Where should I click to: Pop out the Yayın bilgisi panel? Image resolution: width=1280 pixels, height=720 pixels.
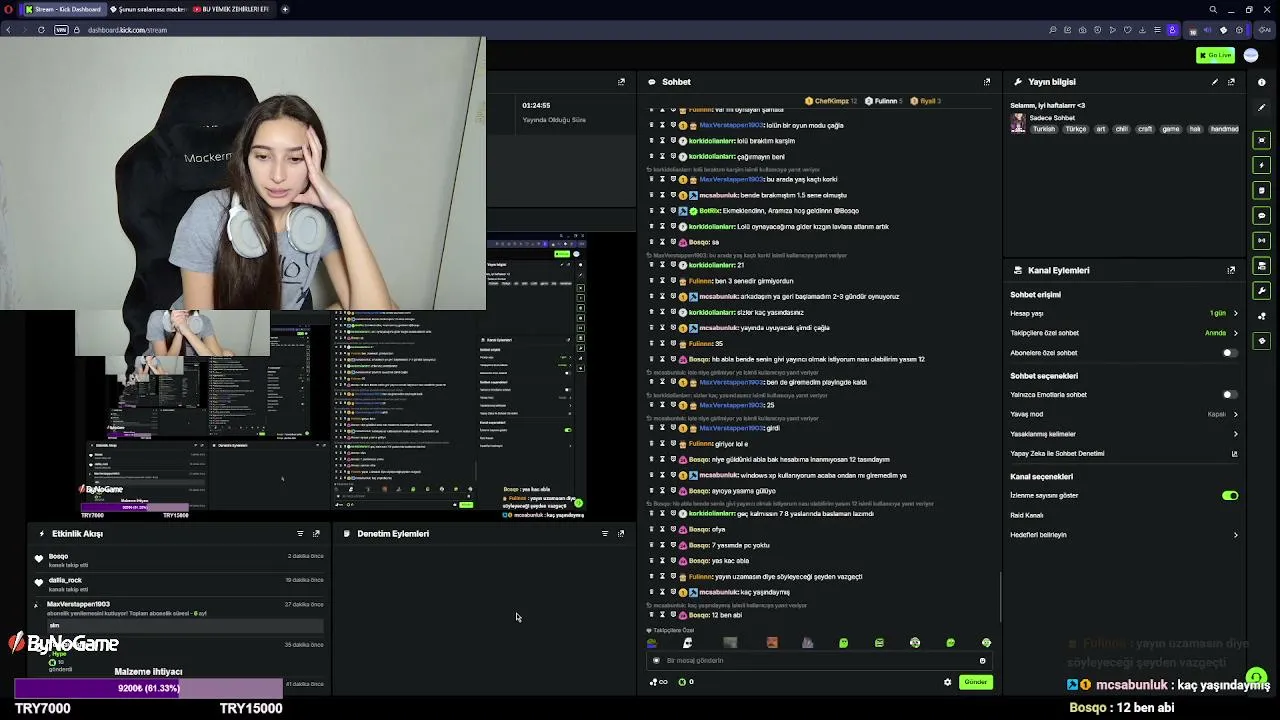point(1231,82)
